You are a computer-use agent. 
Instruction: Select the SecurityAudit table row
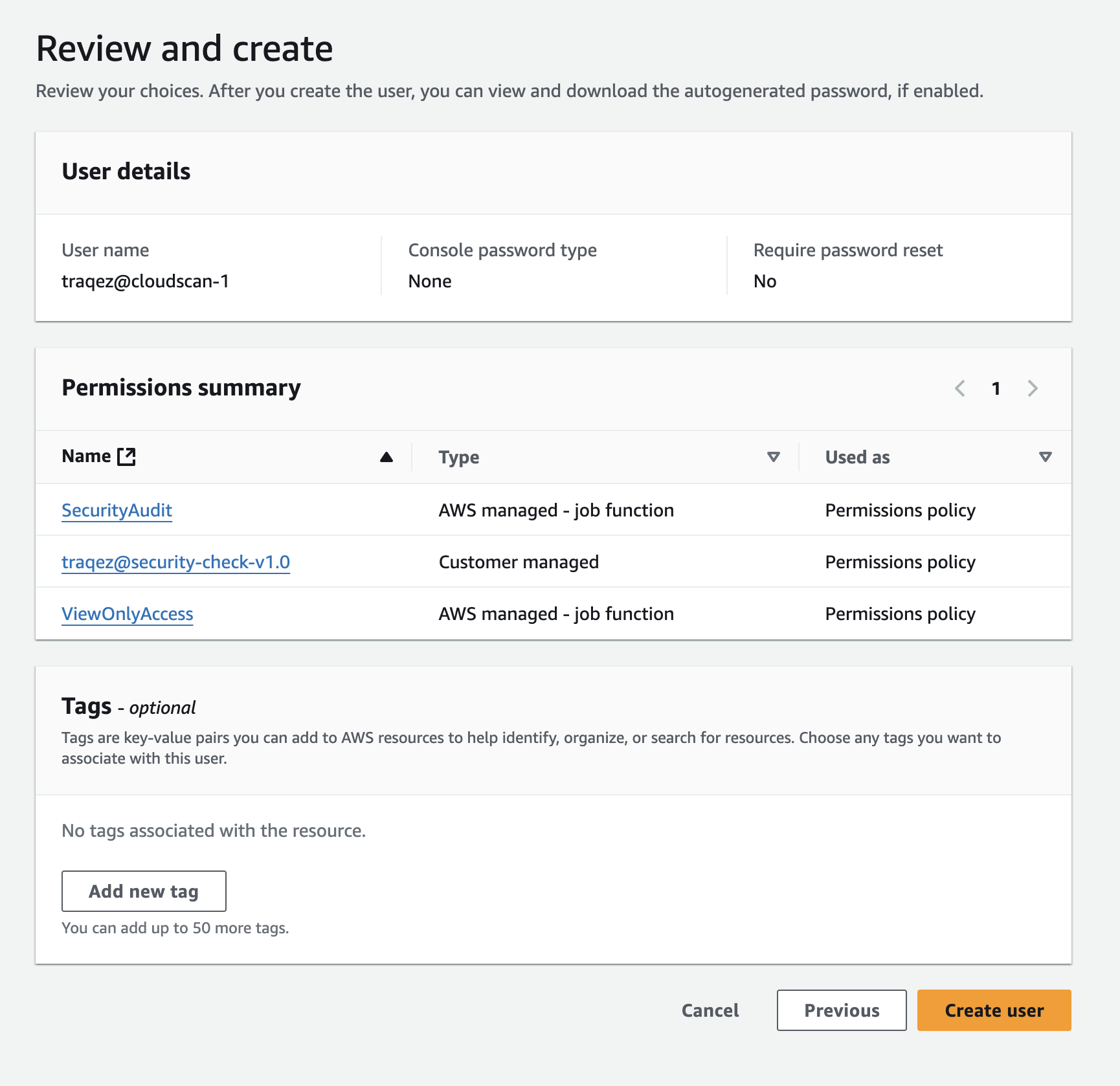click(557, 510)
